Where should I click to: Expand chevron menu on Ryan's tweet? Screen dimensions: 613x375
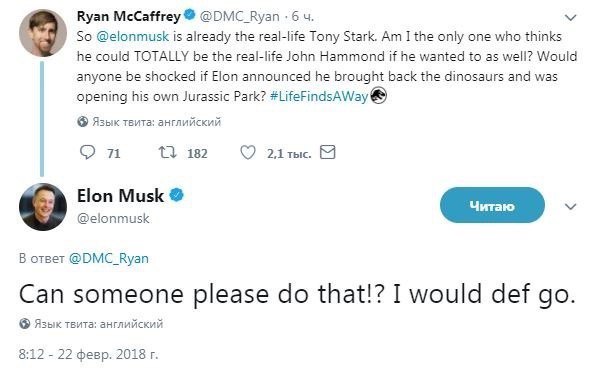571,18
